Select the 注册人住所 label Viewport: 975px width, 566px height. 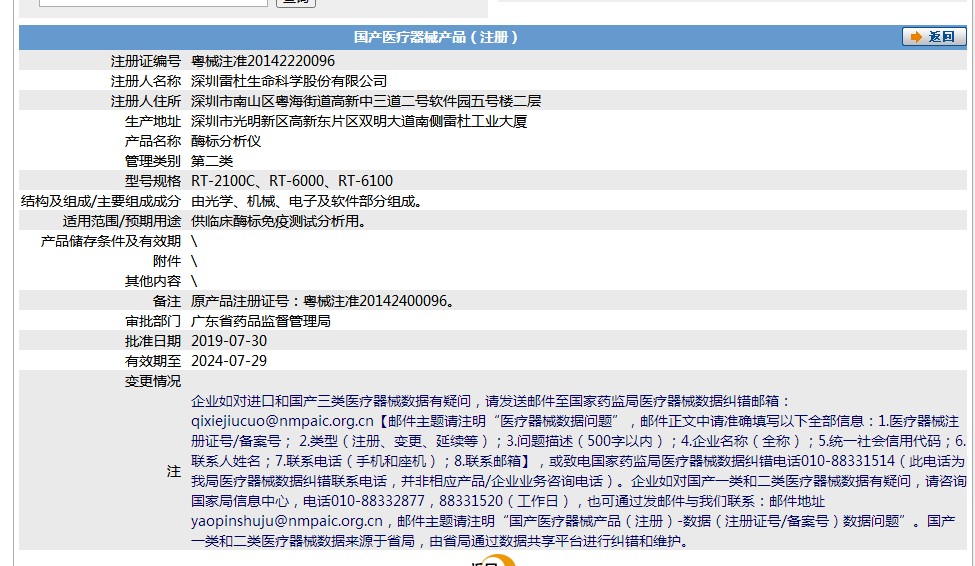click(146, 101)
